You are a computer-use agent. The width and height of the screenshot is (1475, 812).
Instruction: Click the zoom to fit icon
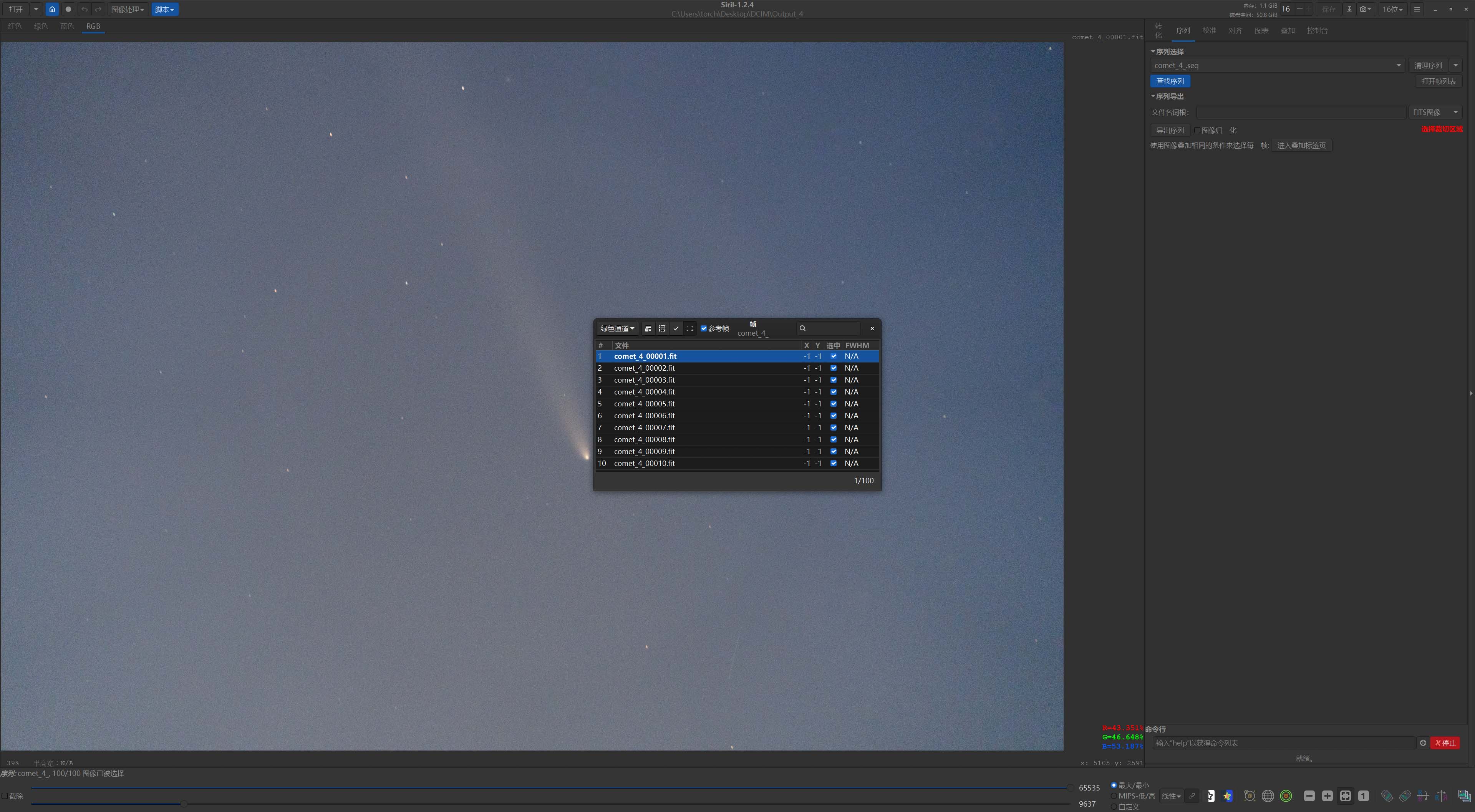1346,796
